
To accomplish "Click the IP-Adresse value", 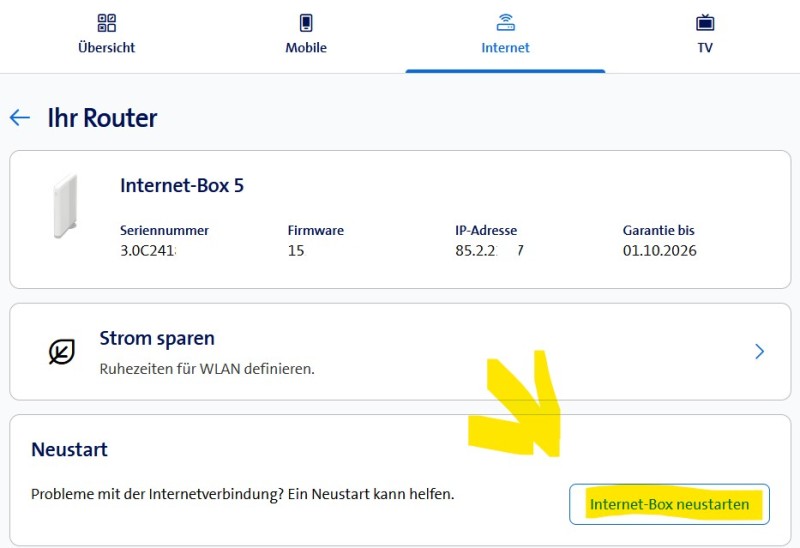I will coord(488,251).
